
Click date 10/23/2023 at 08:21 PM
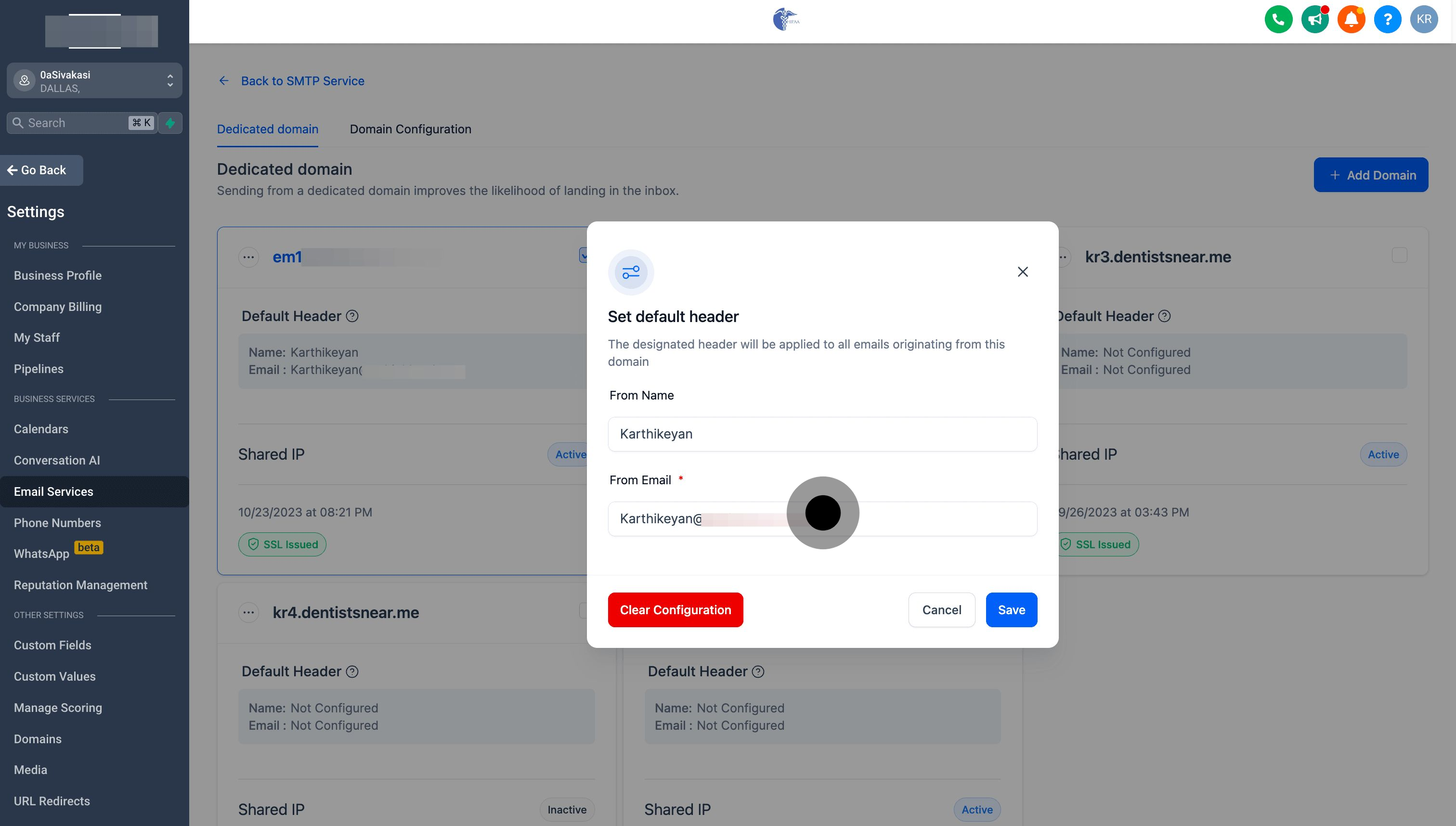pos(305,512)
